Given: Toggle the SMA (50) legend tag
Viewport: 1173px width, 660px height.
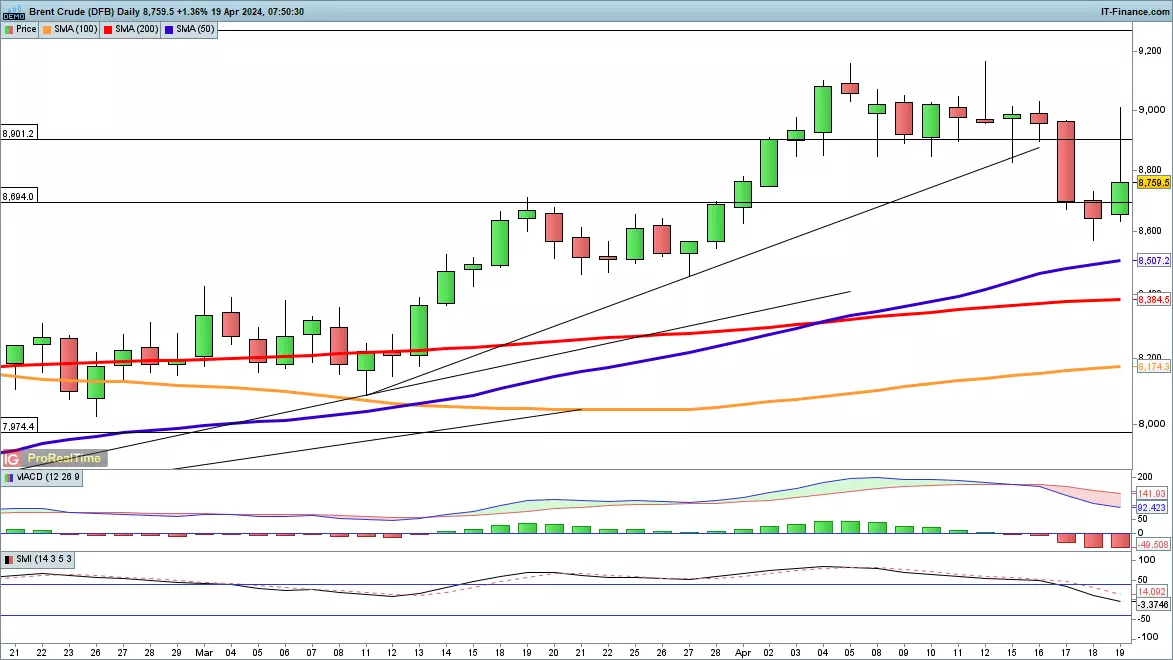Looking at the screenshot, I should [x=190, y=29].
